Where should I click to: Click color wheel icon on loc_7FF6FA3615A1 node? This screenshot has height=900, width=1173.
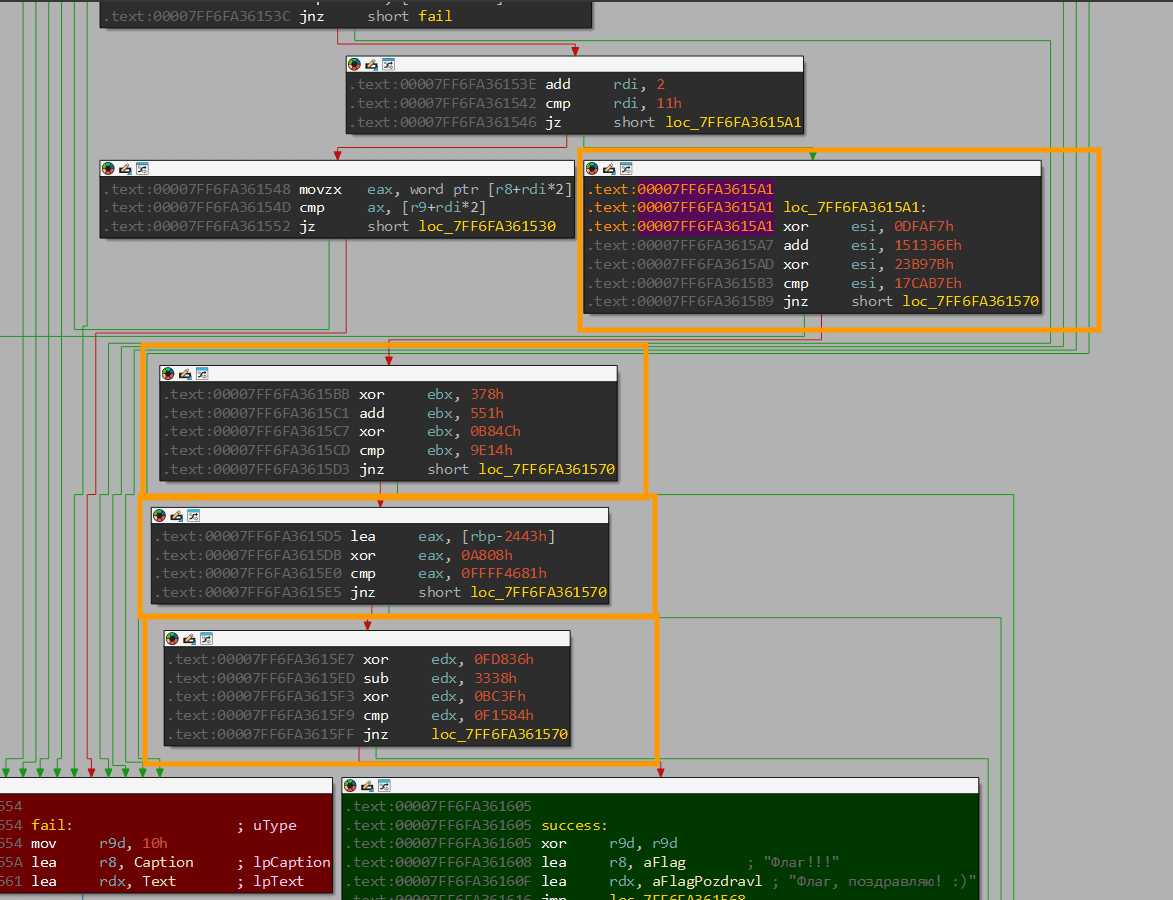click(x=592, y=168)
